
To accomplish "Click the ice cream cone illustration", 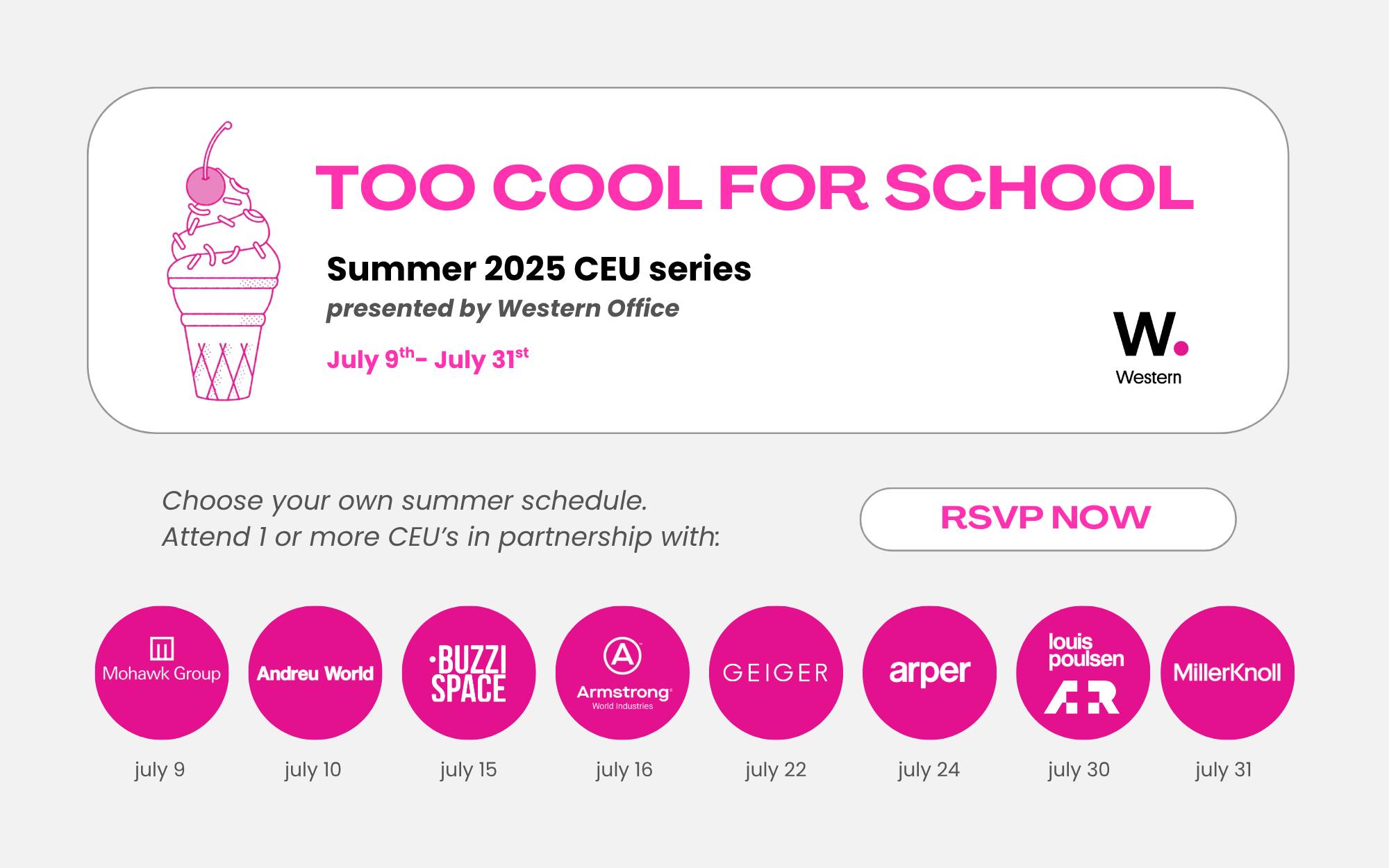I will pos(224,261).
